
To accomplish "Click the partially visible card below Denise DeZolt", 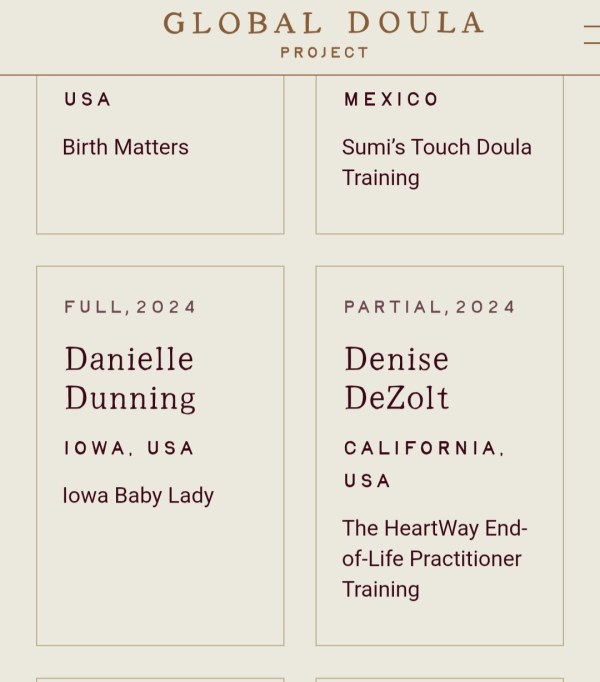I will coord(439,680).
